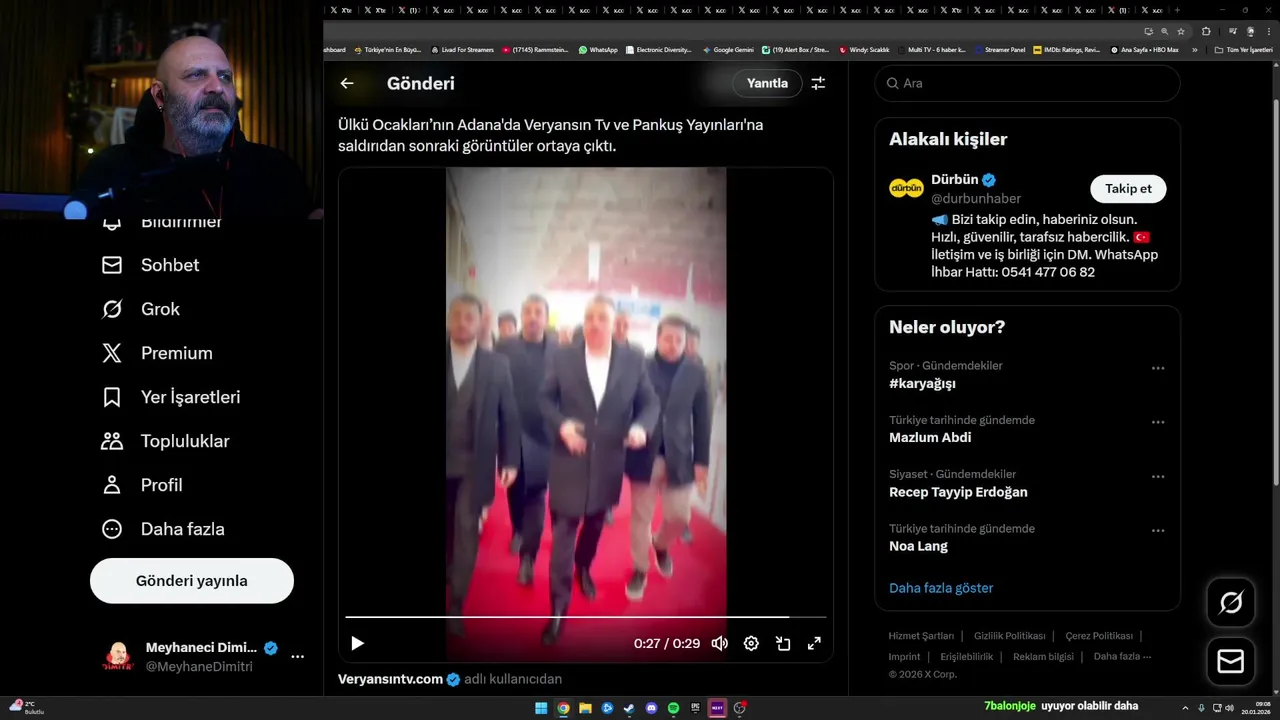The image size is (1280, 720).
Task: Open Yer İşaretleri bookmarks
Action: pyautogui.click(x=171, y=397)
